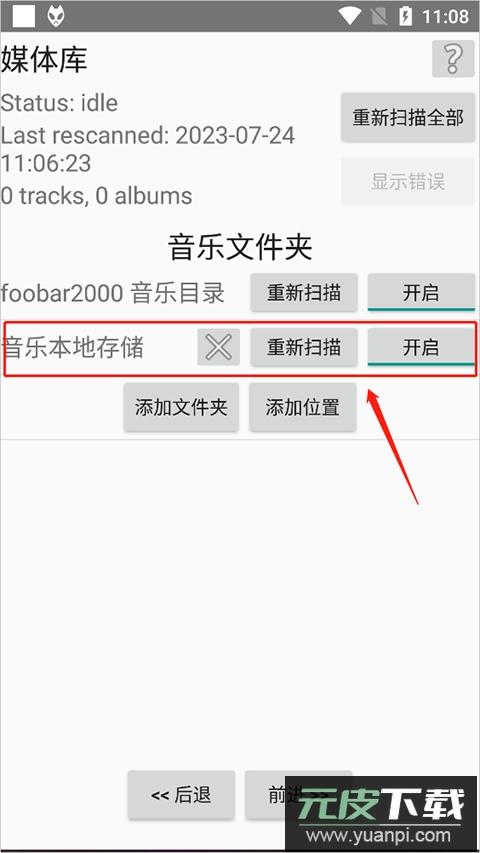Screen dimensions: 480x853
Task: Tap the no-SIM status bar icon
Action: coord(377,16)
